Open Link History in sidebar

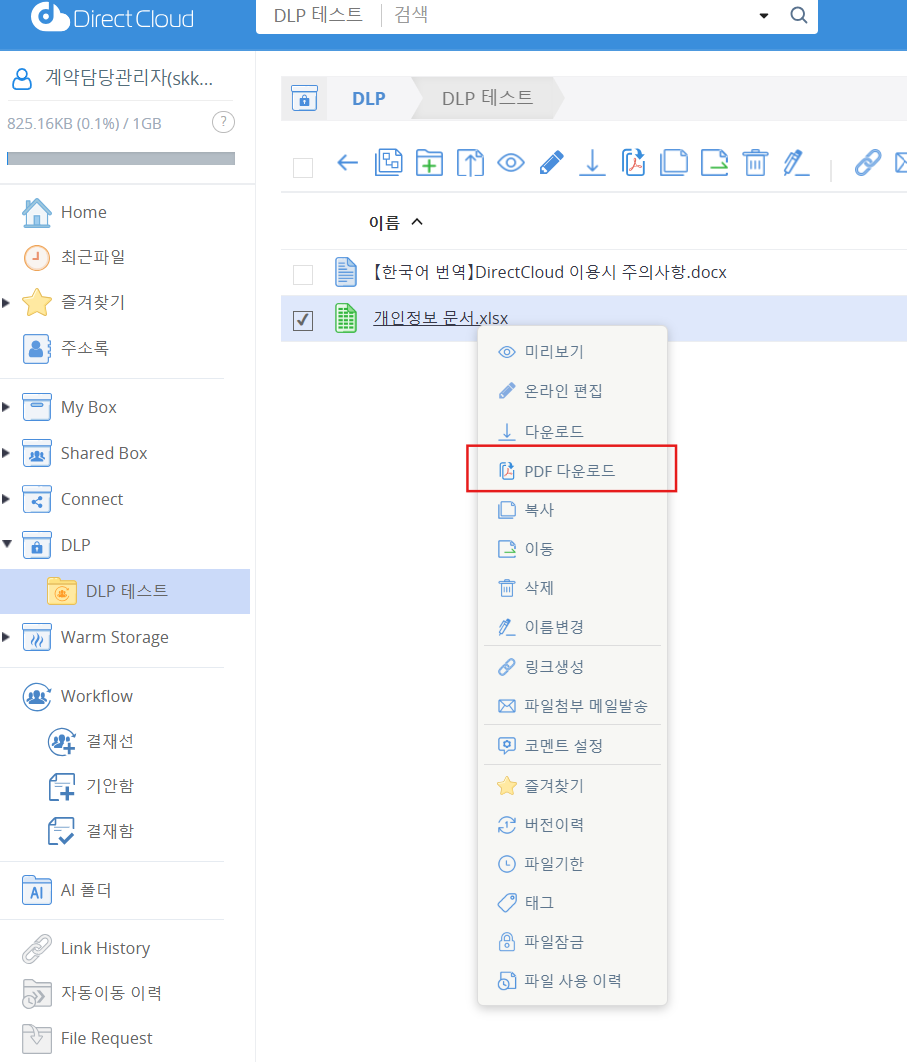tap(105, 948)
